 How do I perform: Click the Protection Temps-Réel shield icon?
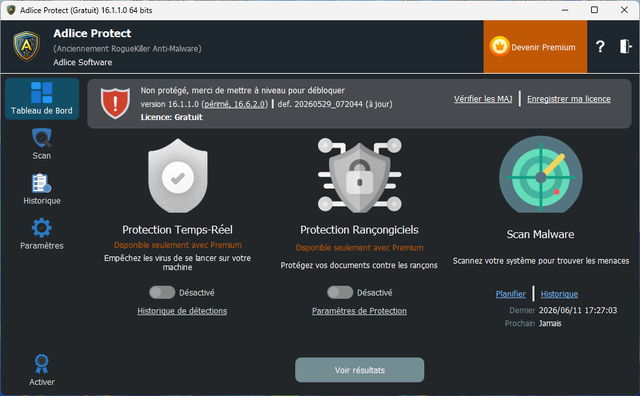point(178,176)
